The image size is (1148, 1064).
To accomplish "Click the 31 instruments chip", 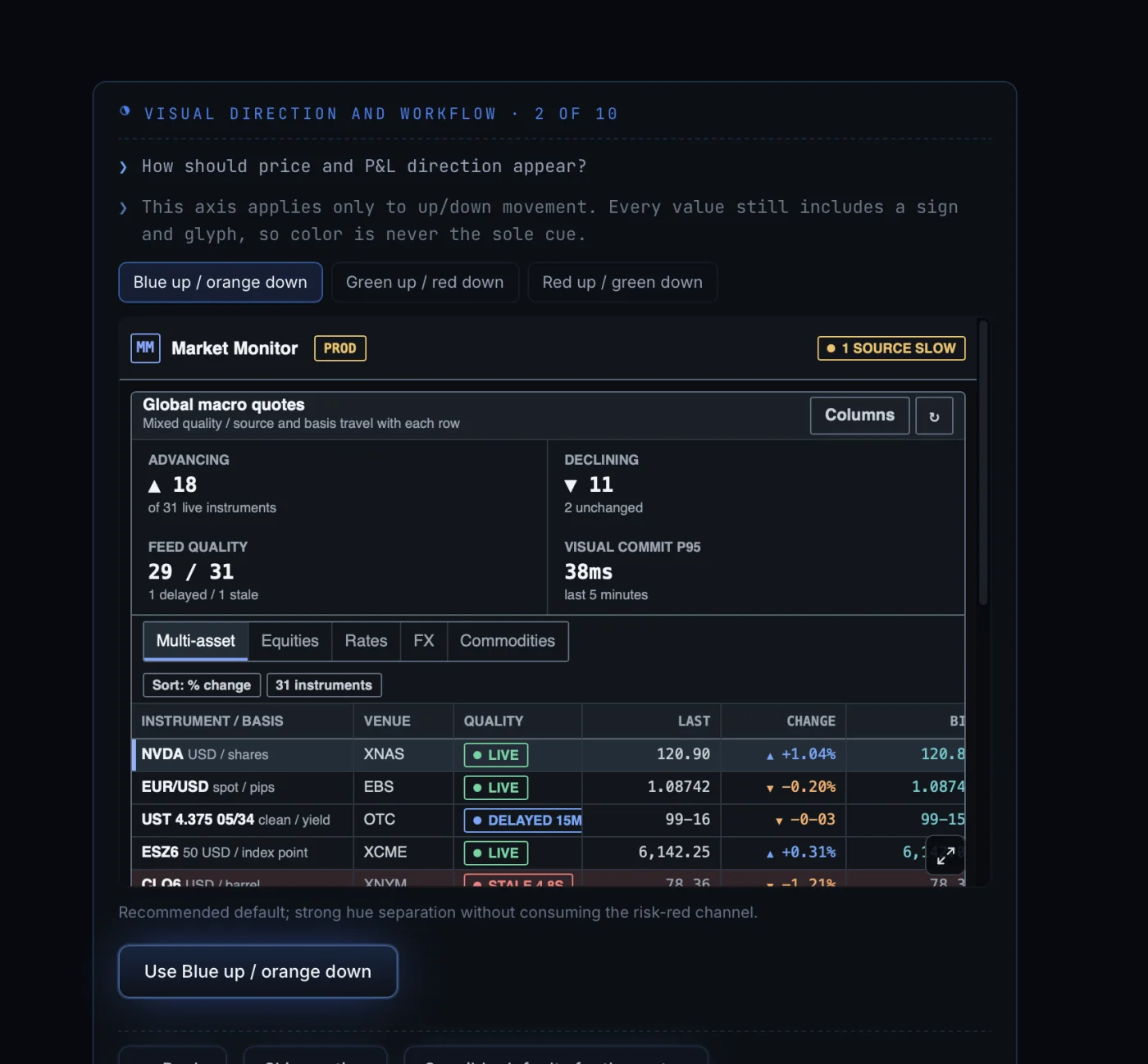I will 324,685.
